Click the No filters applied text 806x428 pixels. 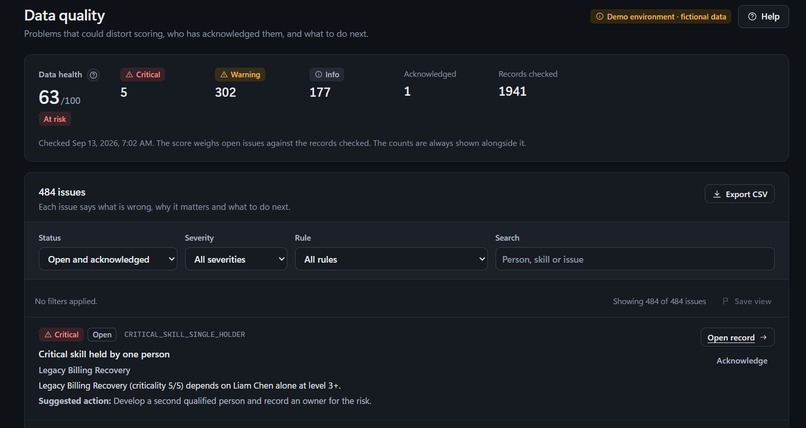pos(66,302)
